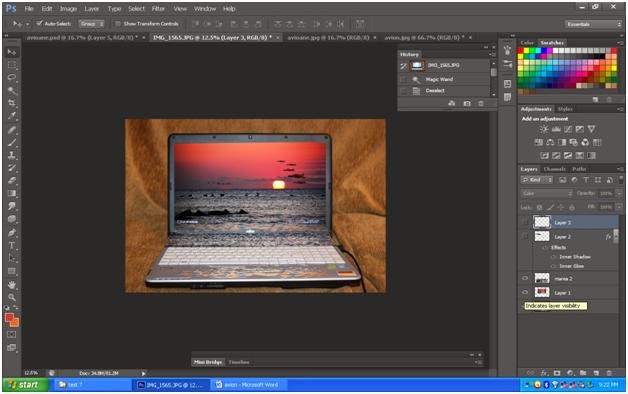The image size is (628, 394).
Task: Open the blend mode dropdown
Action: tap(547, 193)
